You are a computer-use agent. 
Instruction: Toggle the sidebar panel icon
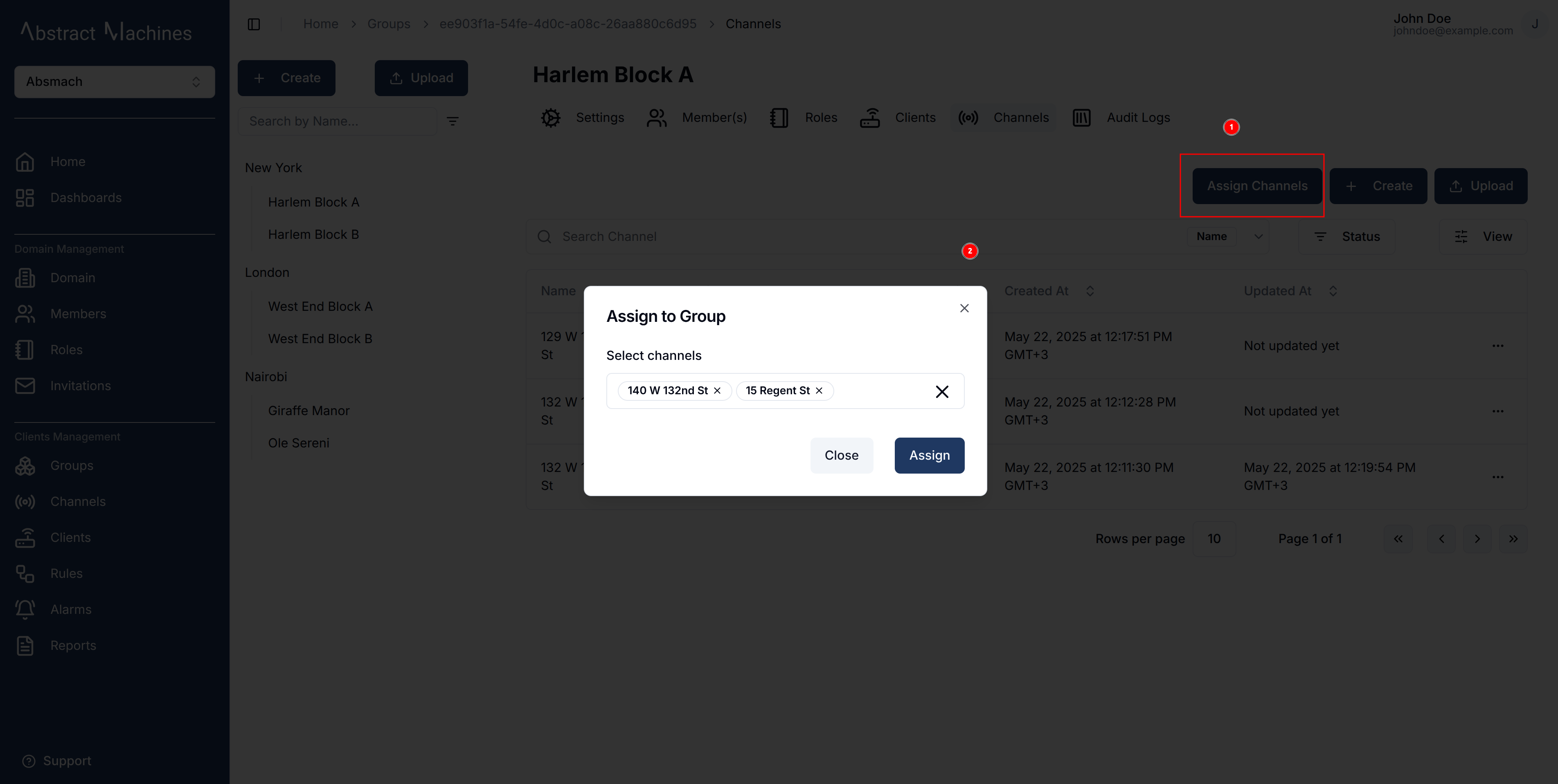(x=254, y=24)
